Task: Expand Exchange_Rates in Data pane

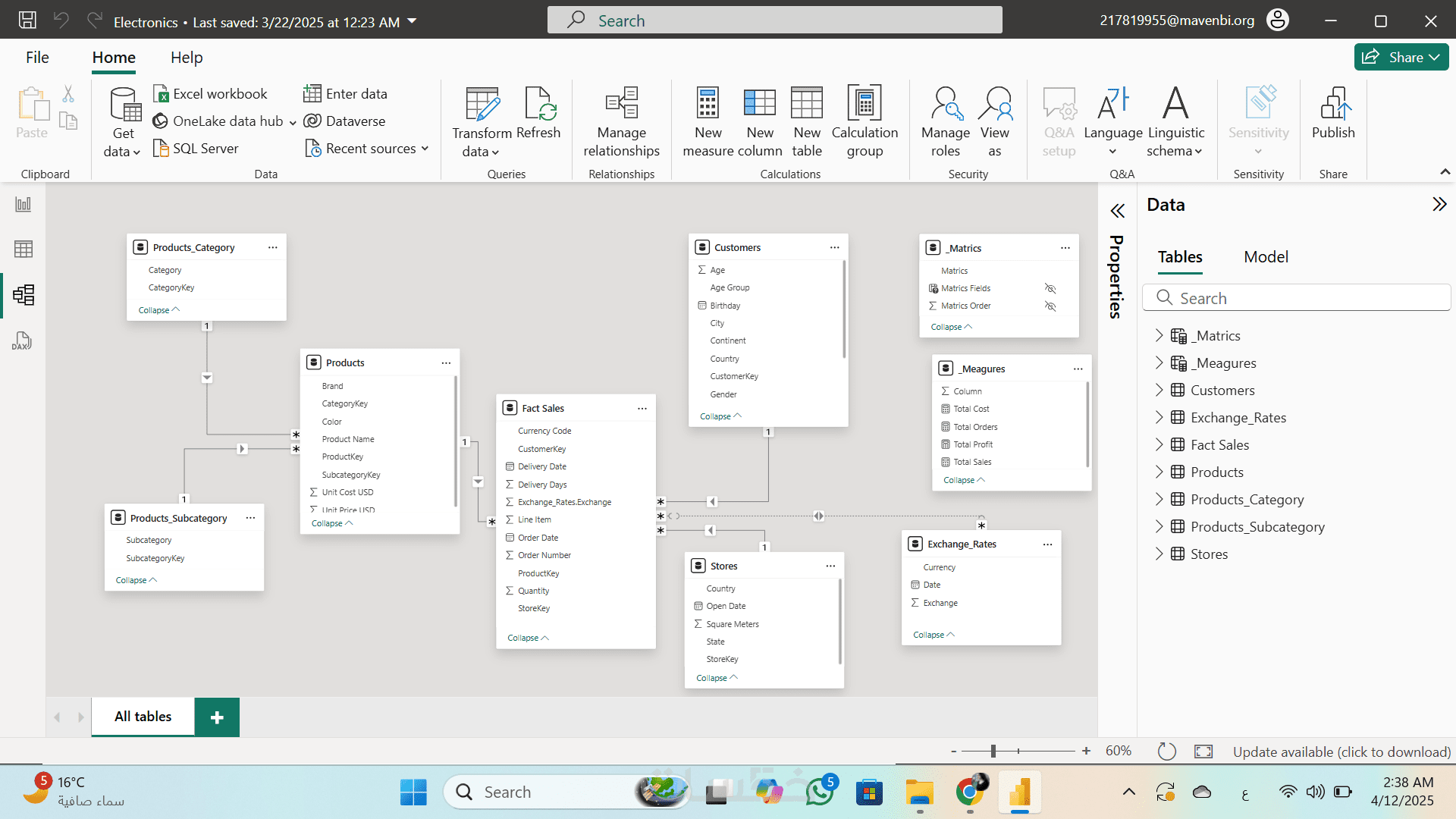Action: [x=1159, y=417]
